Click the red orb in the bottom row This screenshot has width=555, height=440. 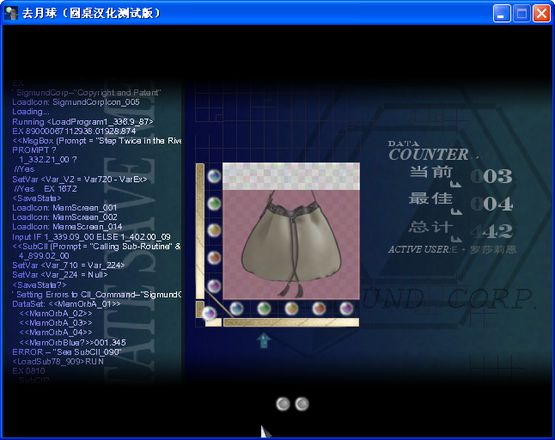pos(319,309)
